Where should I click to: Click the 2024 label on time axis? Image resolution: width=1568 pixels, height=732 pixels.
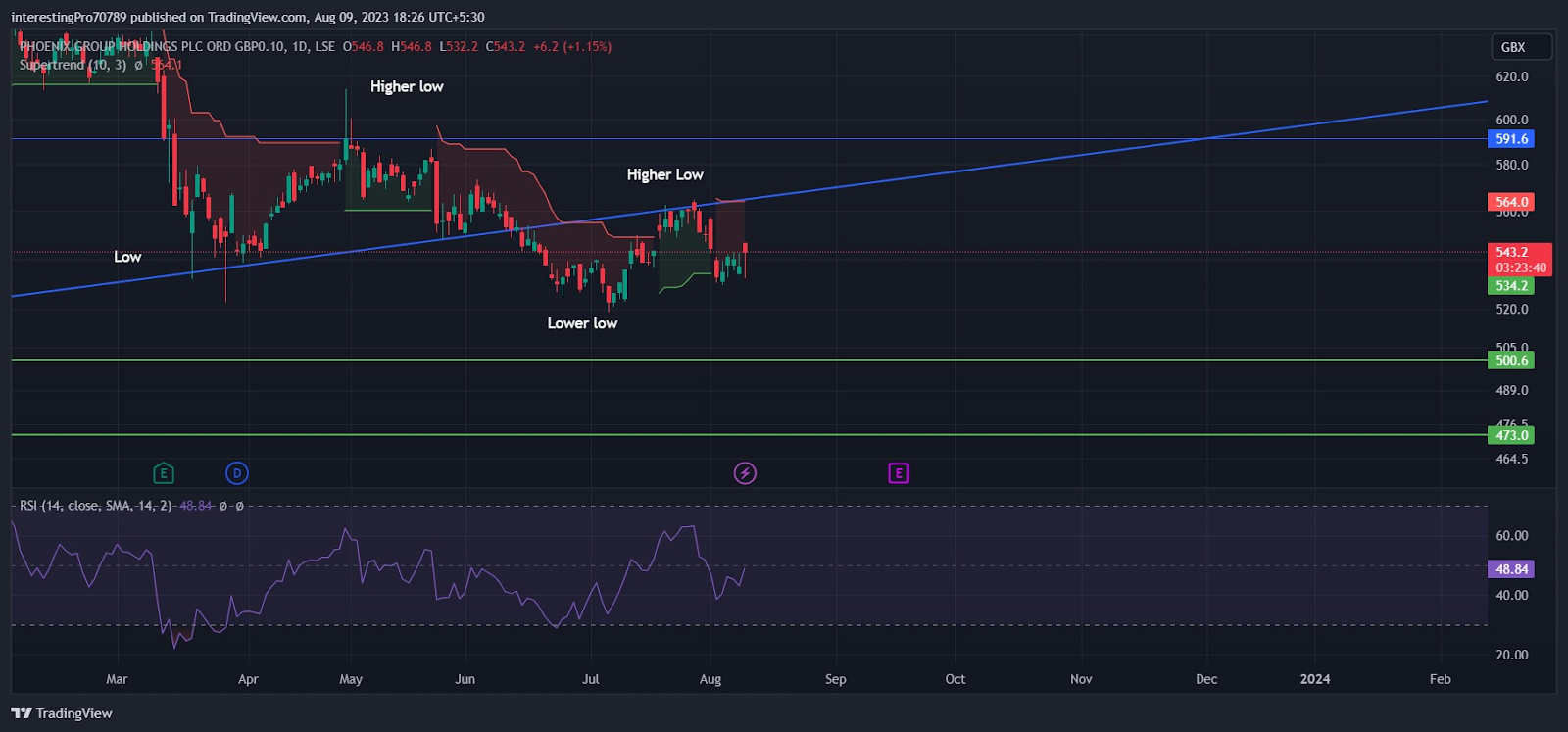pyautogui.click(x=1315, y=679)
